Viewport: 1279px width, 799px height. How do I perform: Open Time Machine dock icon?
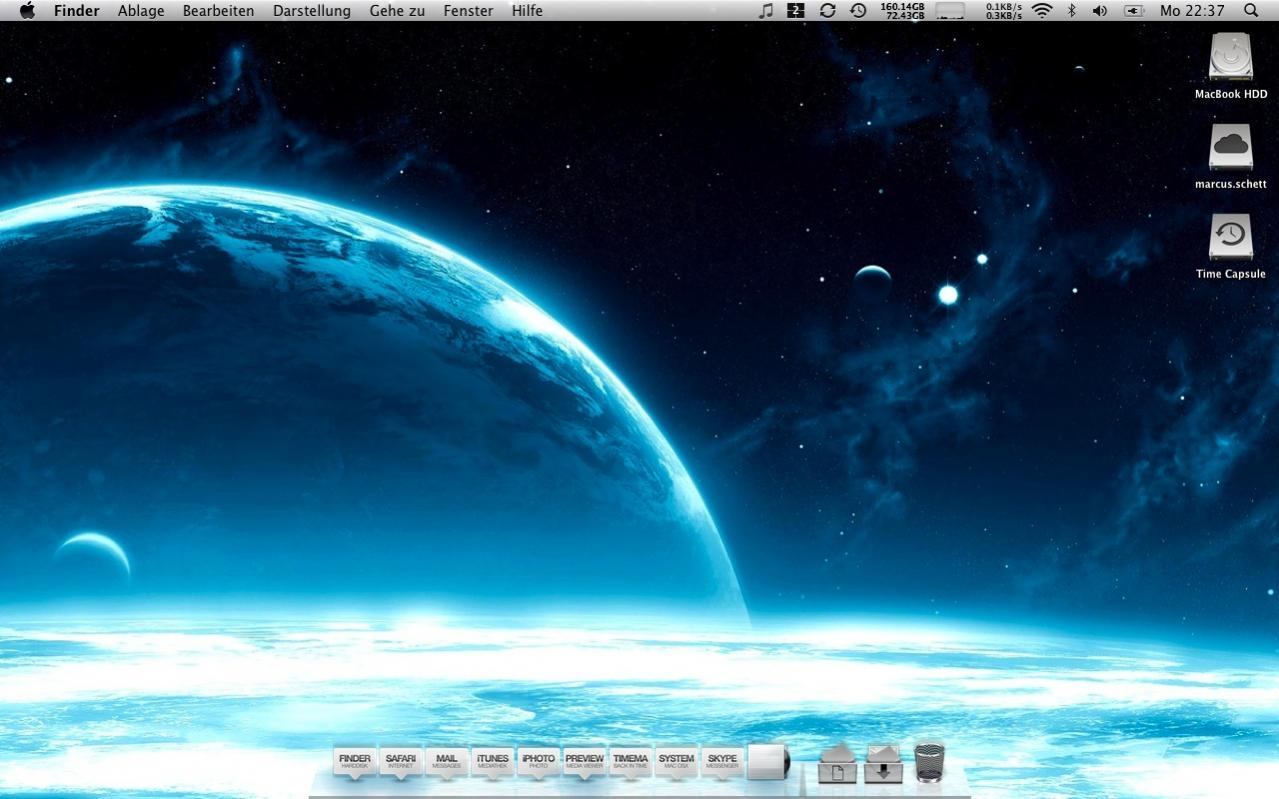pyautogui.click(x=631, y=762)
